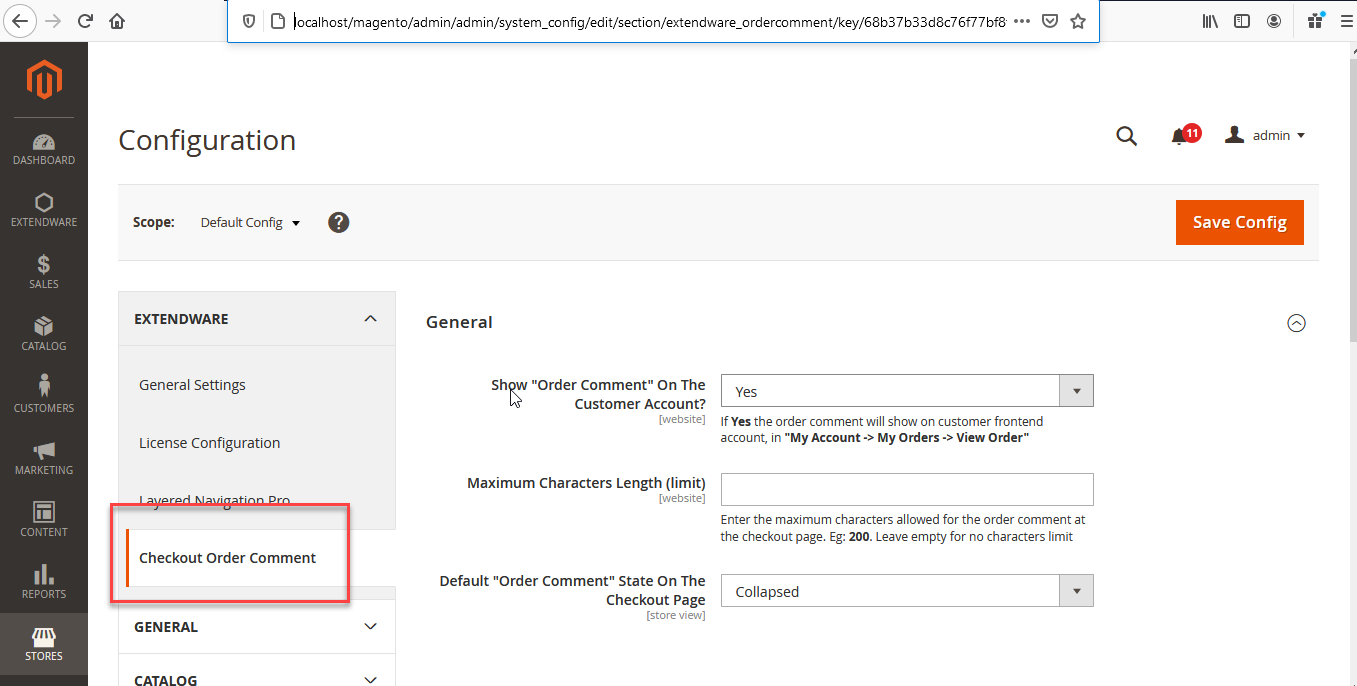Open the Extendware sidebar menu
The image size is (1357, 686).
(44, 211)
